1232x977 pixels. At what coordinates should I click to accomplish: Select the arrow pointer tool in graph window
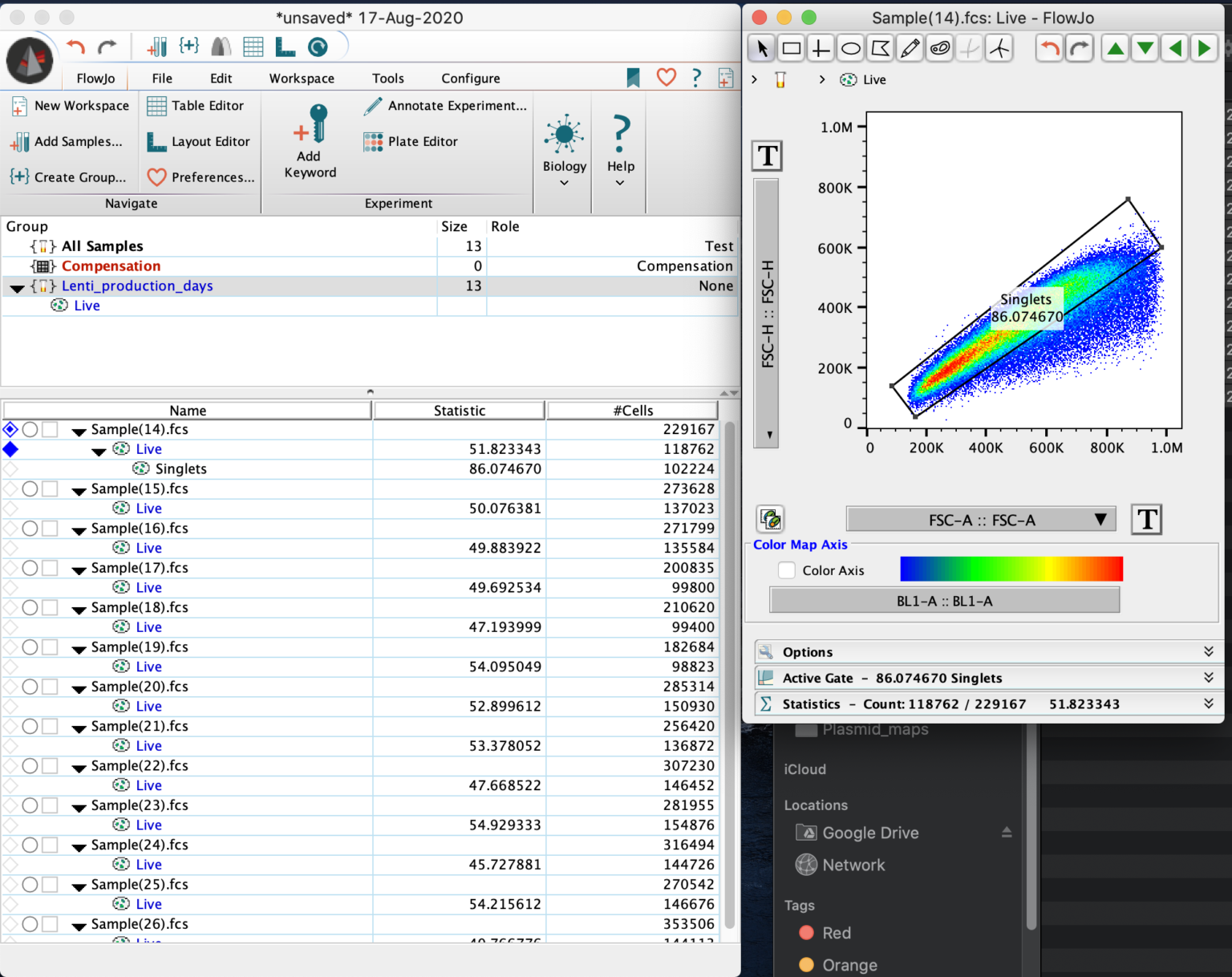tap(762, 49)
